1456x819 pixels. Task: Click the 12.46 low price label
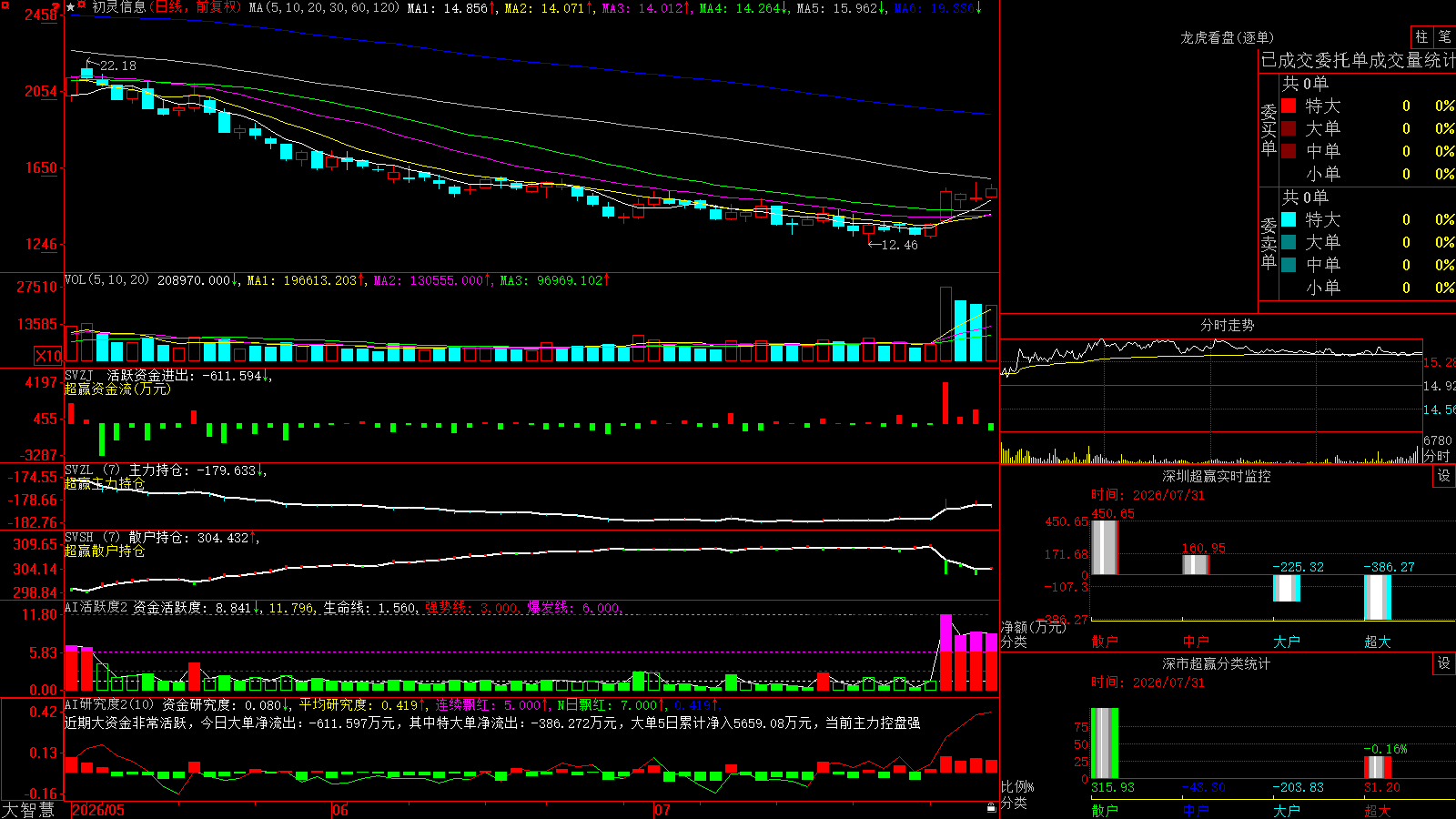pos(900,245)
